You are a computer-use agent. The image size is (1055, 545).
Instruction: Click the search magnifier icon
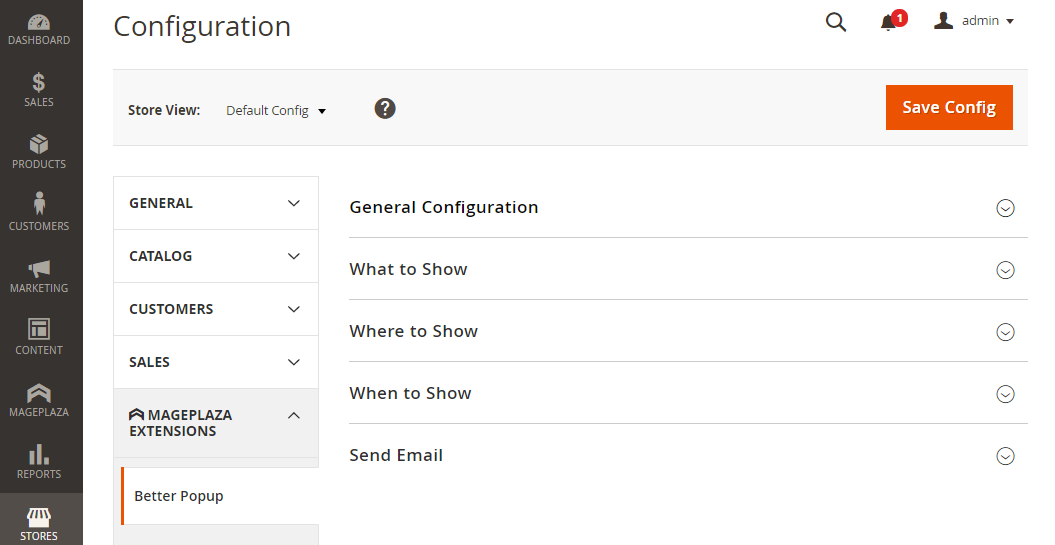coord(836,22)
